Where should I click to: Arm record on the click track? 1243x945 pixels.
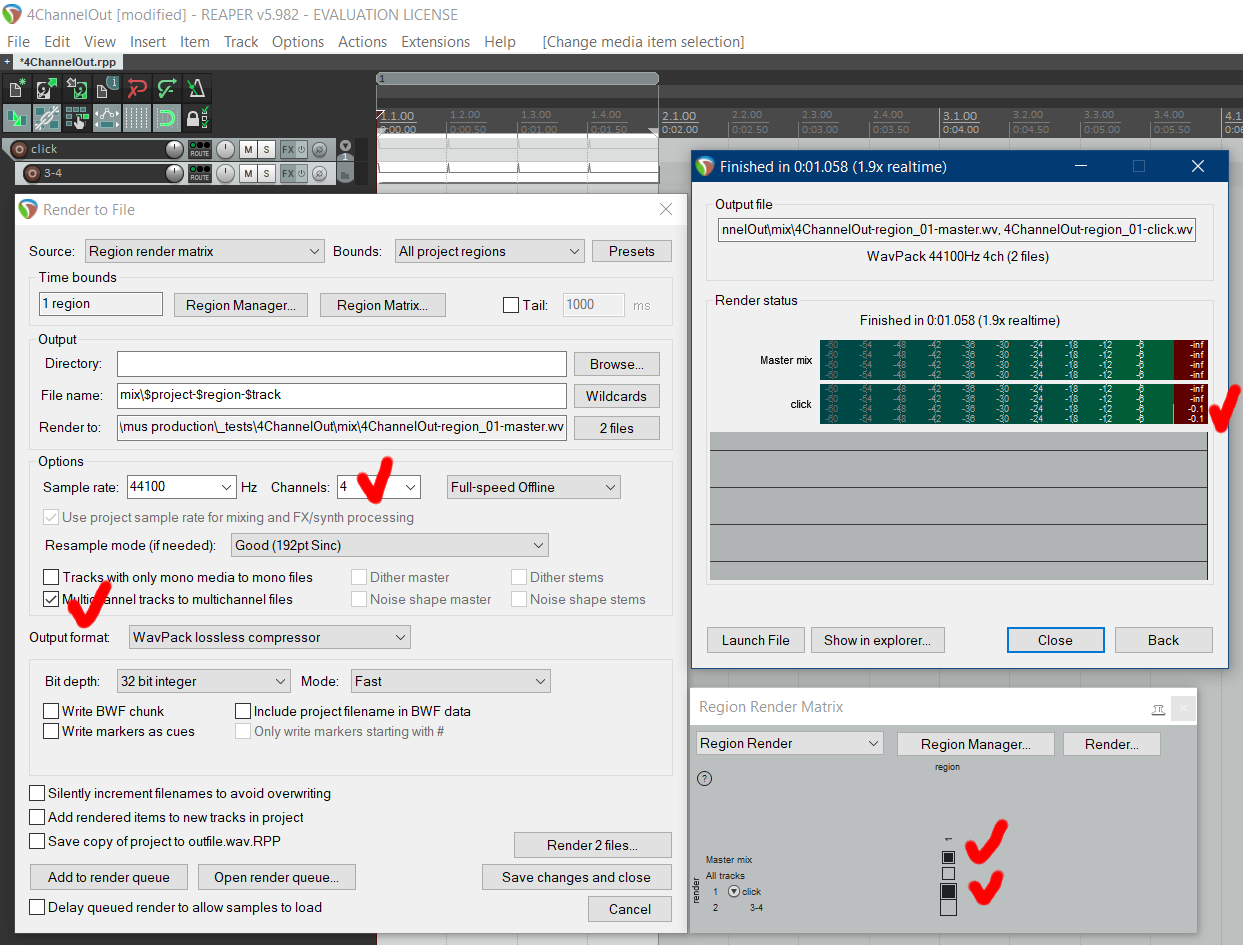19,150
